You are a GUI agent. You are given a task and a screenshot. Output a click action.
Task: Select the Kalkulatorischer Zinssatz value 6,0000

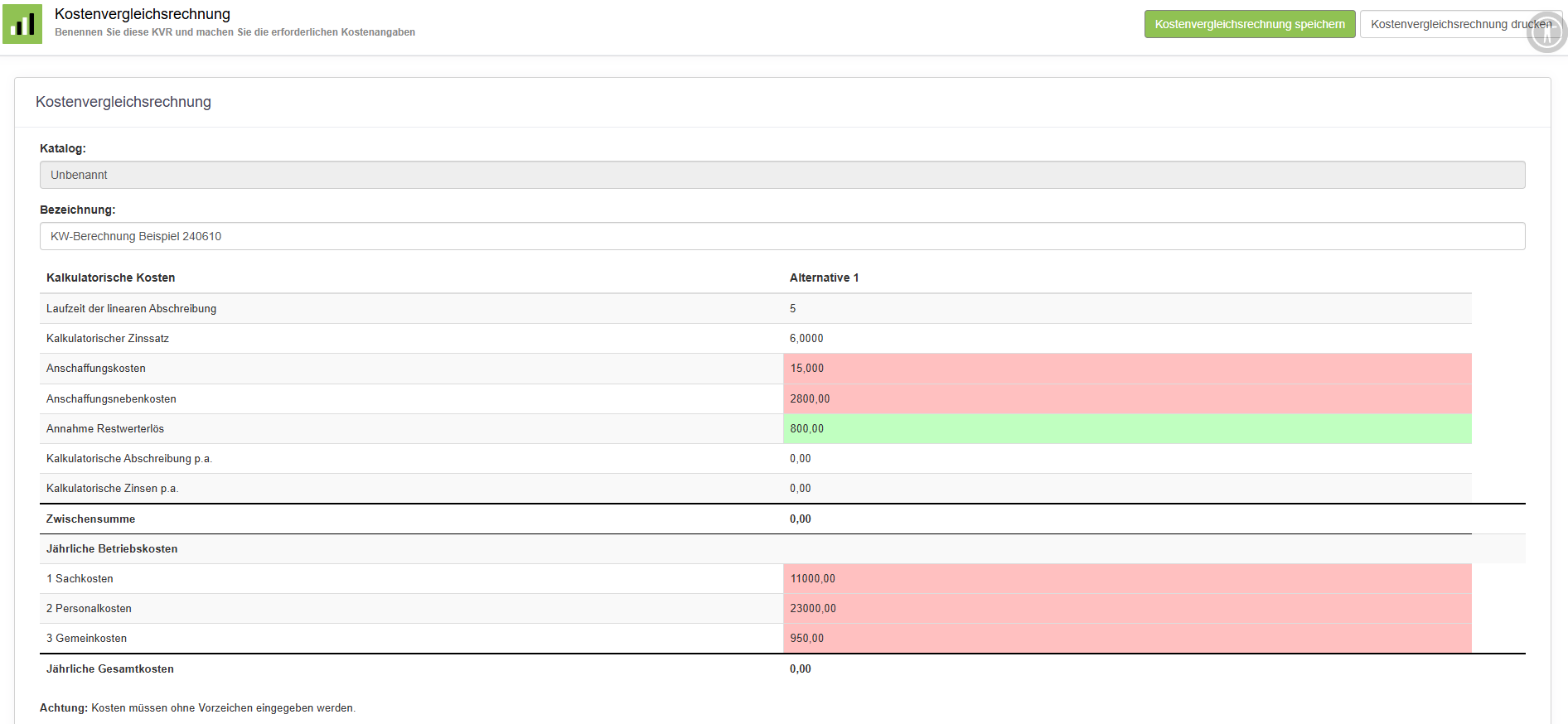[806, 338]
